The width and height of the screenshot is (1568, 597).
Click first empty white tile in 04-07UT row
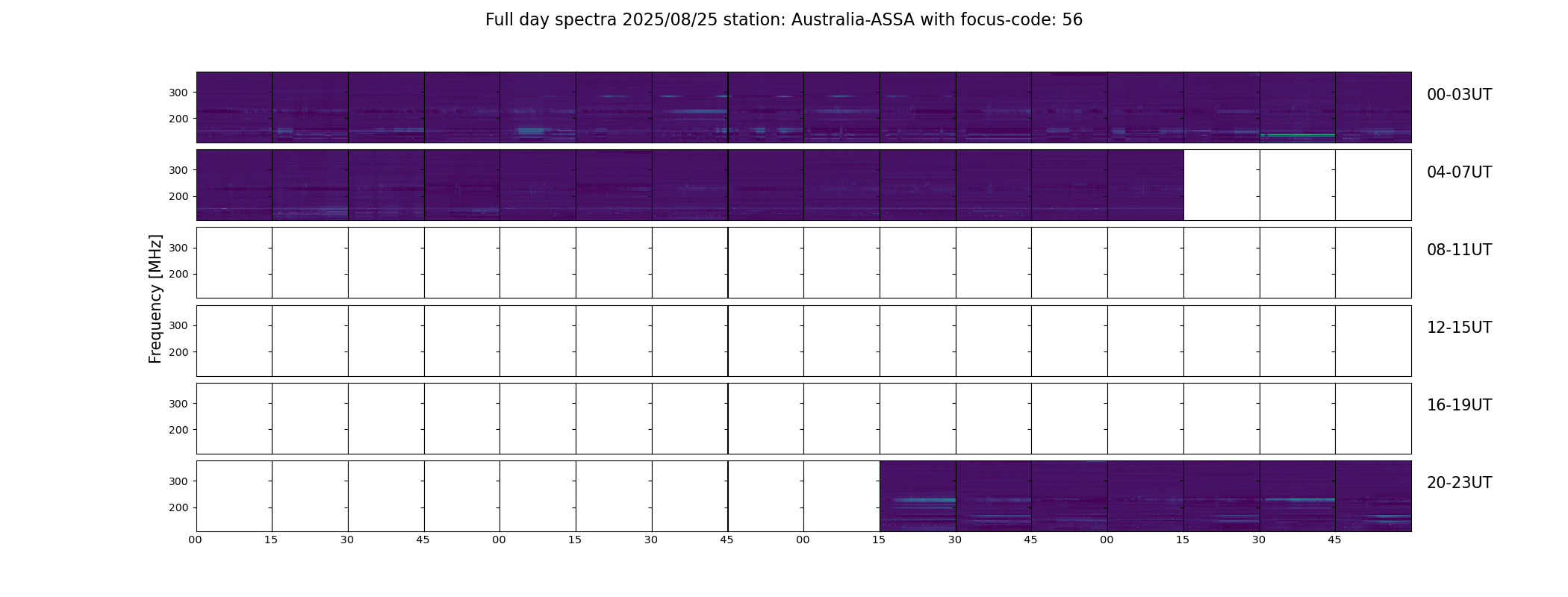coord(1222,185)
